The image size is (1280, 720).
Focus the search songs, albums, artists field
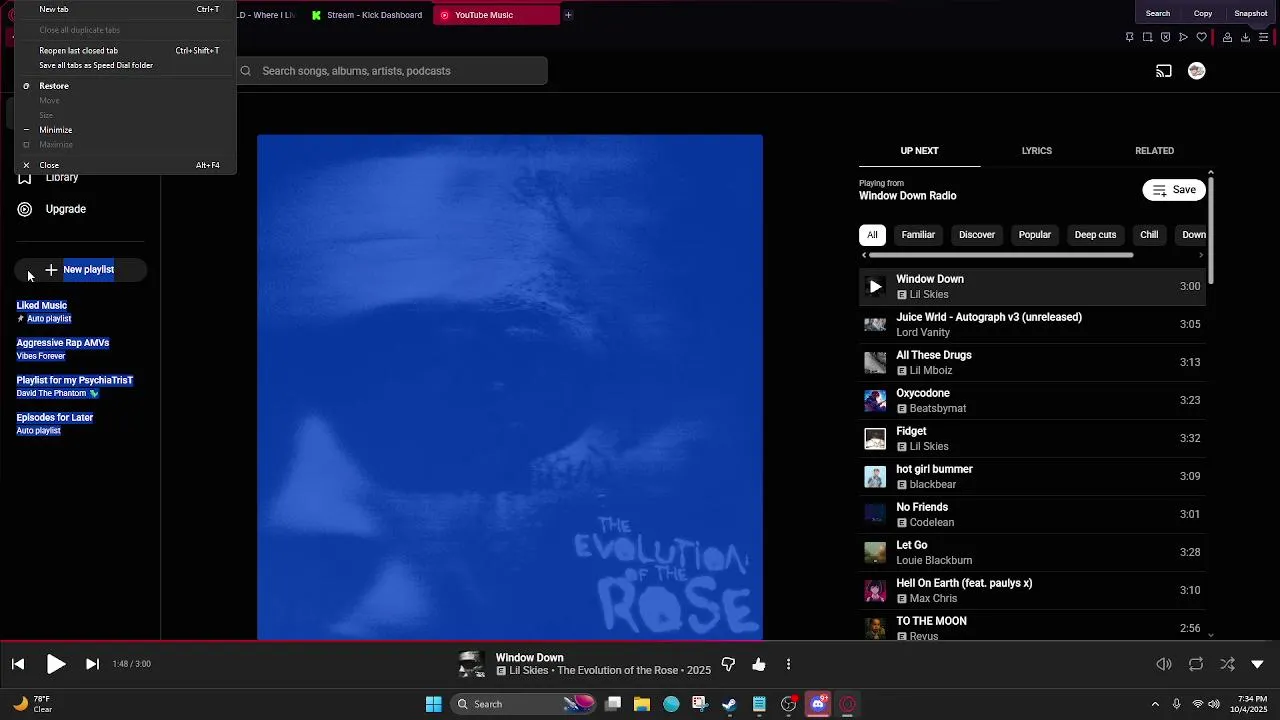tap(392, 71)
